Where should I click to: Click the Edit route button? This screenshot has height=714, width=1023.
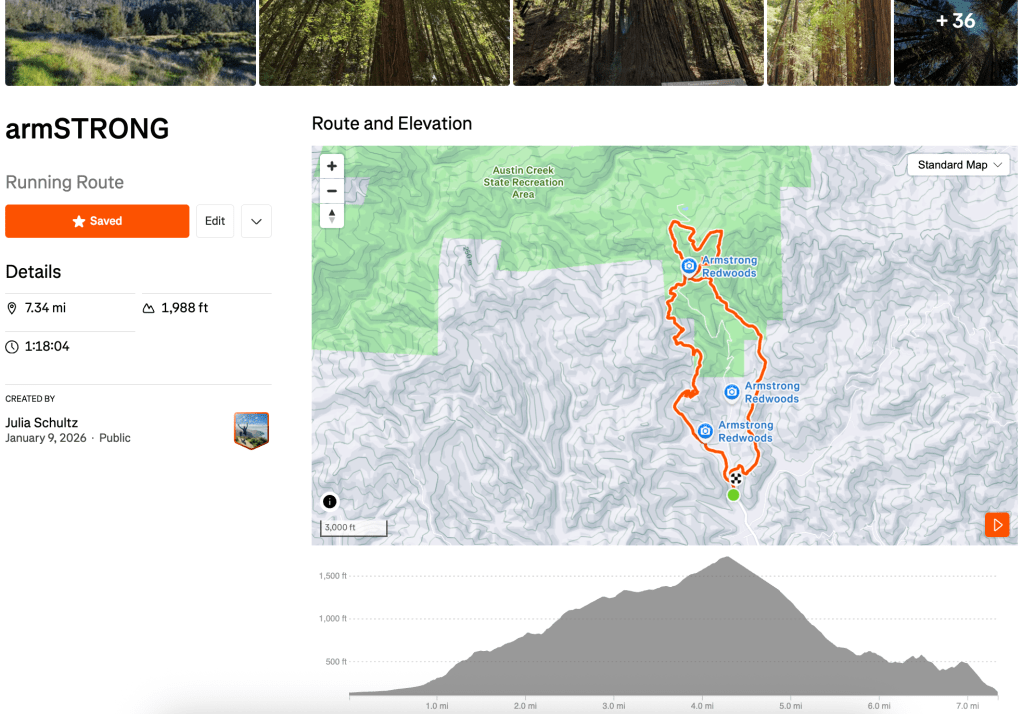click(215, 221)
